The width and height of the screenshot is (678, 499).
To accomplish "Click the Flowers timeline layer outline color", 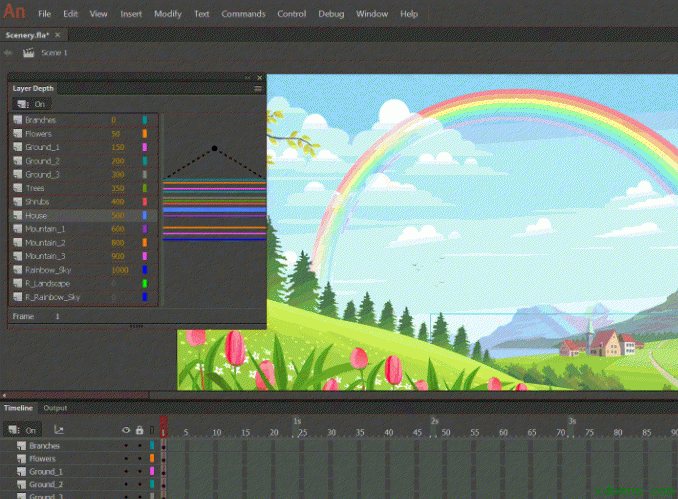I will 152,458.
